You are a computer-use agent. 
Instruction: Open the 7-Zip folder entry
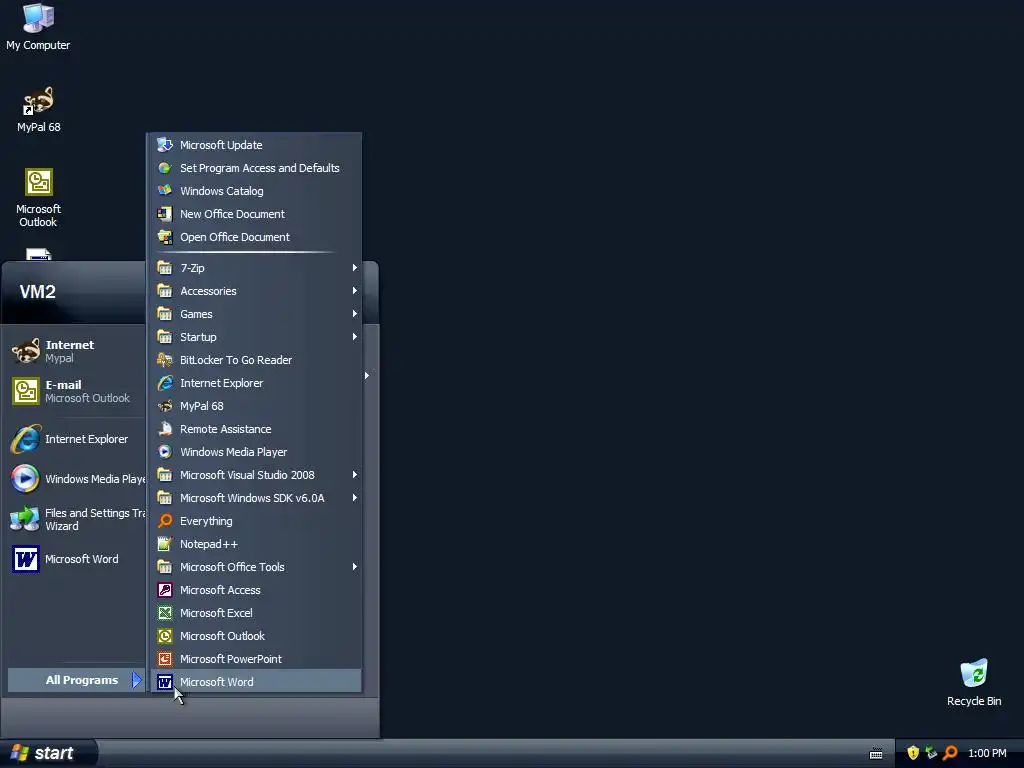[x=256, y=268]
